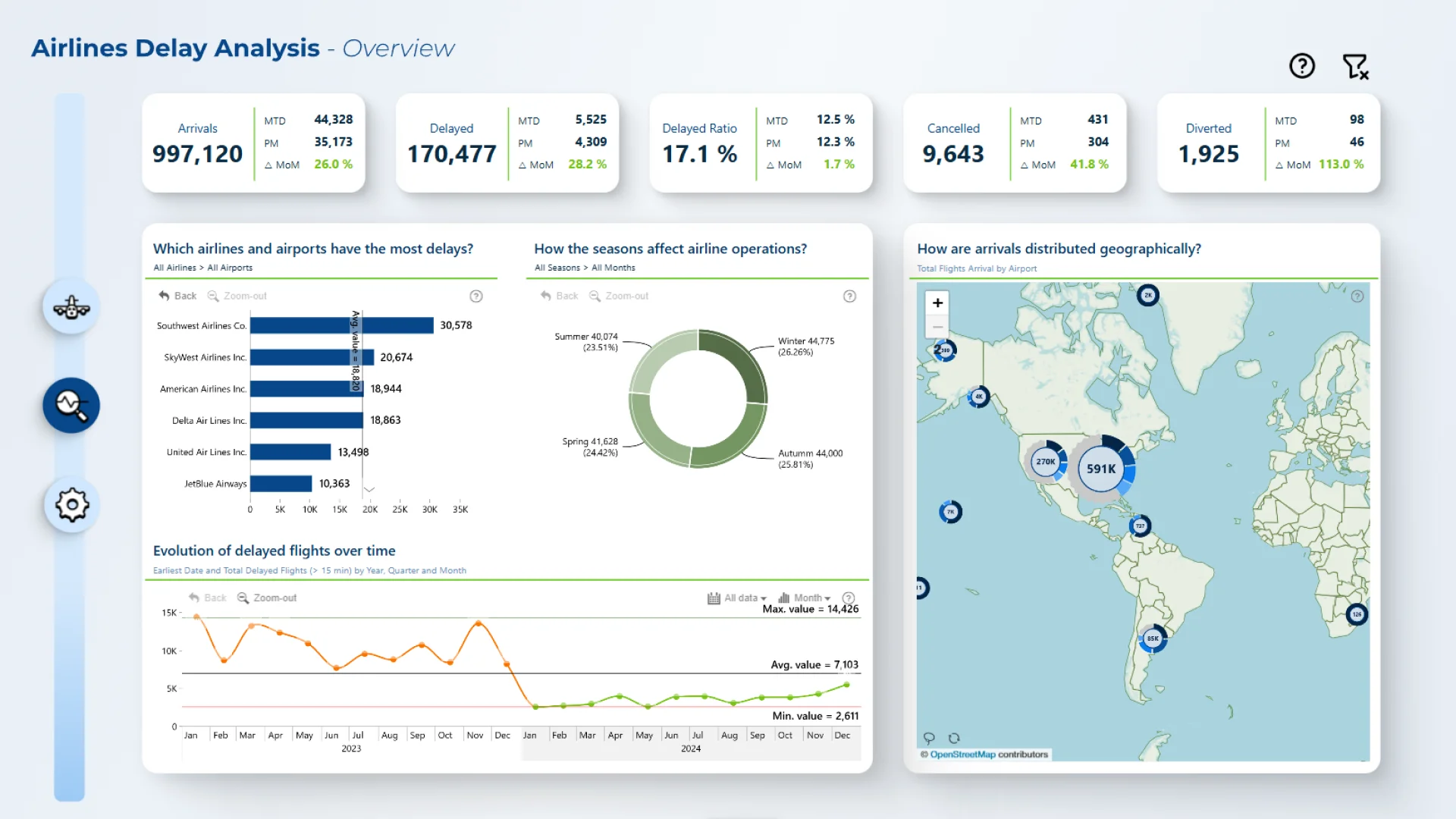Expand the chevron below the airline bars
1456x819 pixels.
[369, 490]
